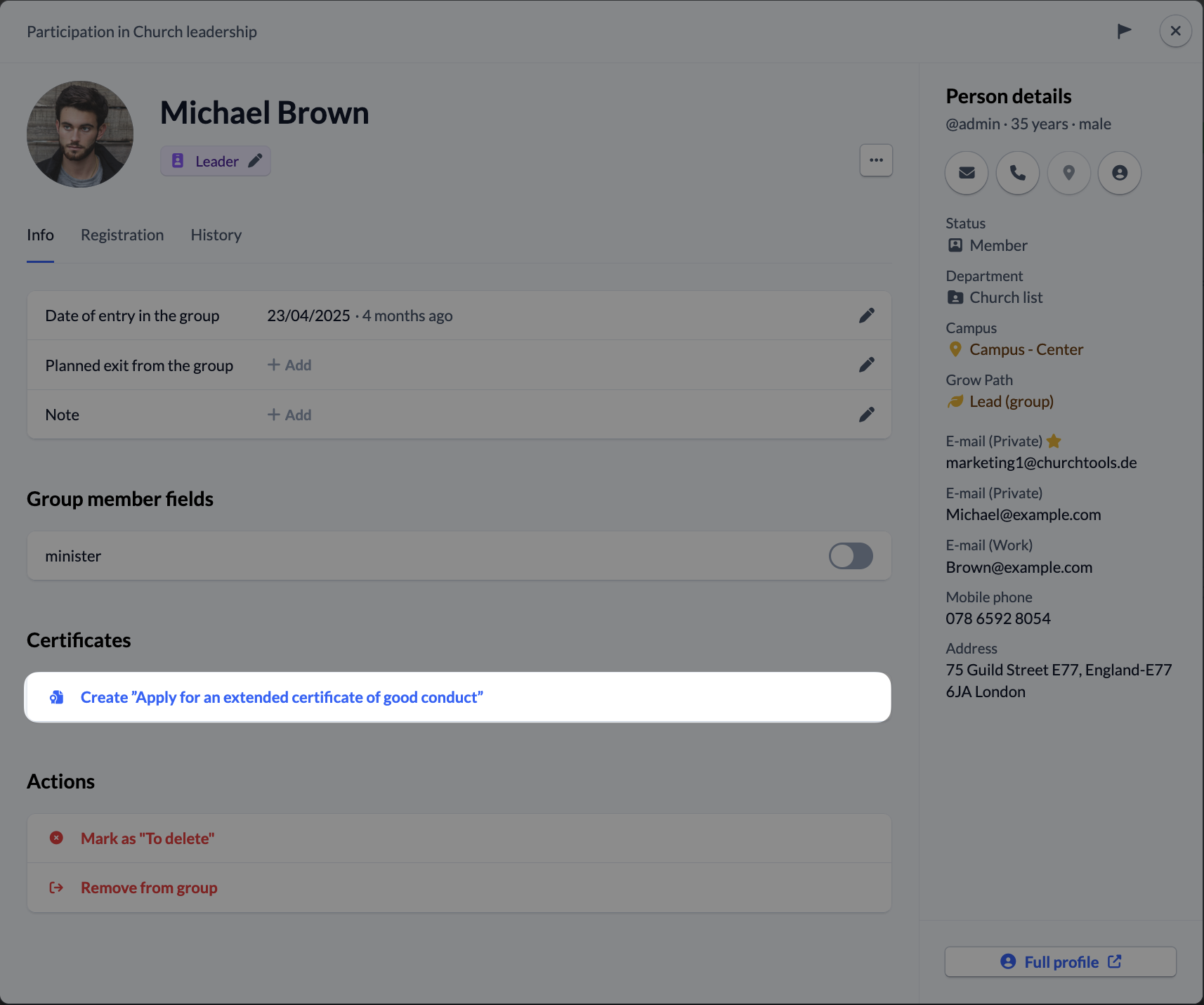Screen dimensions: 1204x1005
Task: Toggle the minister switch
Action: pyautogui.click(x=851, y=556)
